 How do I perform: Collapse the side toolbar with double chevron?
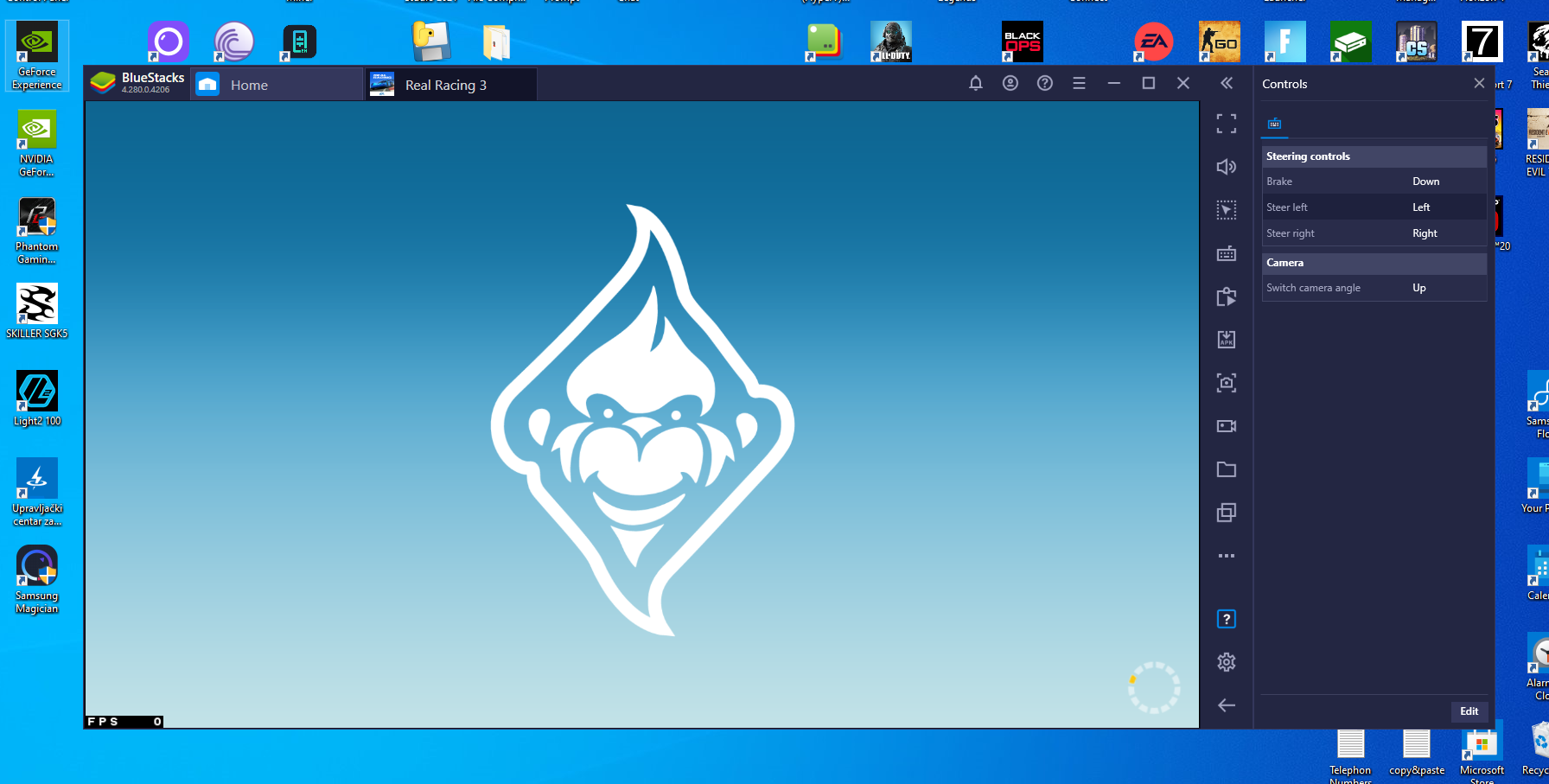(x=1227, y=83)
